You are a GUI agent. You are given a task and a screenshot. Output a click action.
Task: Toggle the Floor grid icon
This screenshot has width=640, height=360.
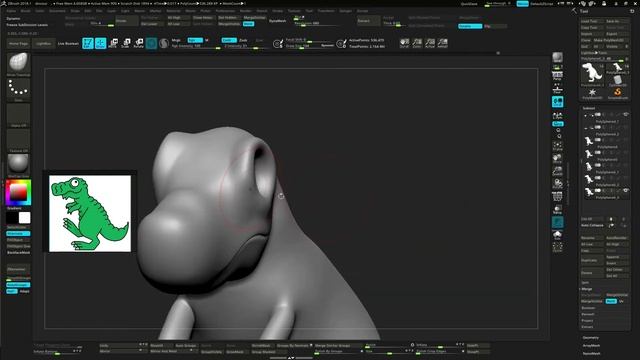pos(557,88)
